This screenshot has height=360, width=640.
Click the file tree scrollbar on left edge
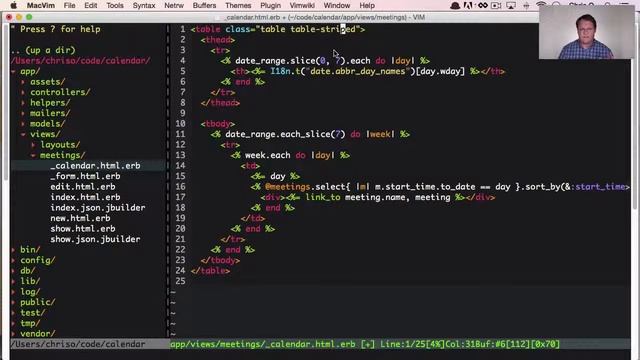coord(6,102)
